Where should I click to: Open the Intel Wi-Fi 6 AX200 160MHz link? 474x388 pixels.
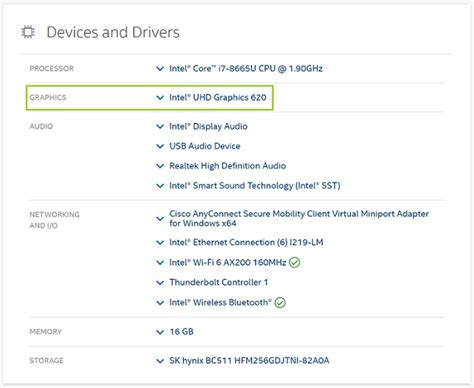coord(228,262)
